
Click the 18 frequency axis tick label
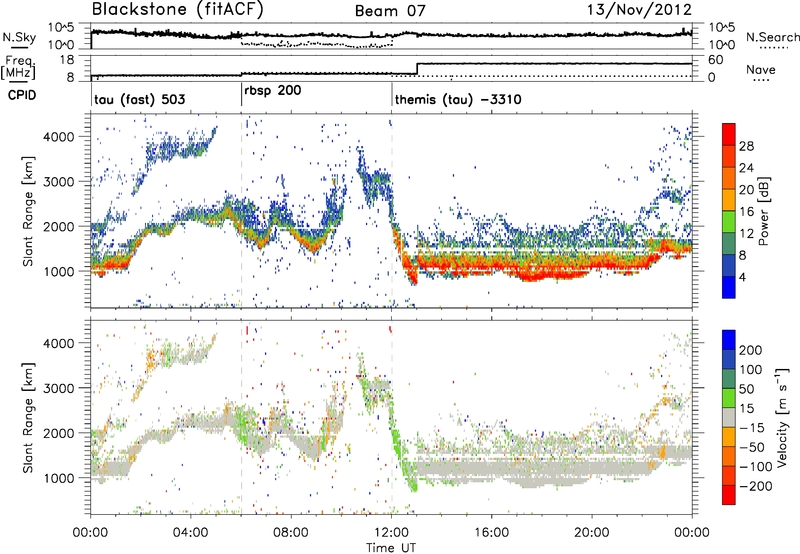click(66, 60)
